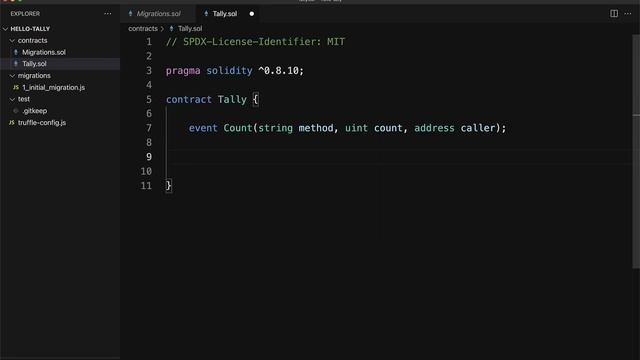640x360 pixels.
Task: Click contracts in the breadcrumb
Action: tap(143, 29)
